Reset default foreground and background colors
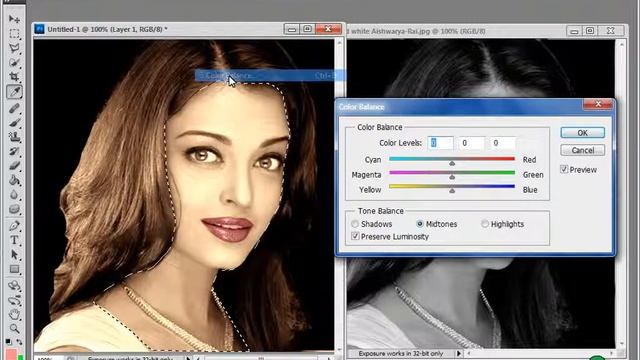This screenshot has height=360, width=640. 9,341
